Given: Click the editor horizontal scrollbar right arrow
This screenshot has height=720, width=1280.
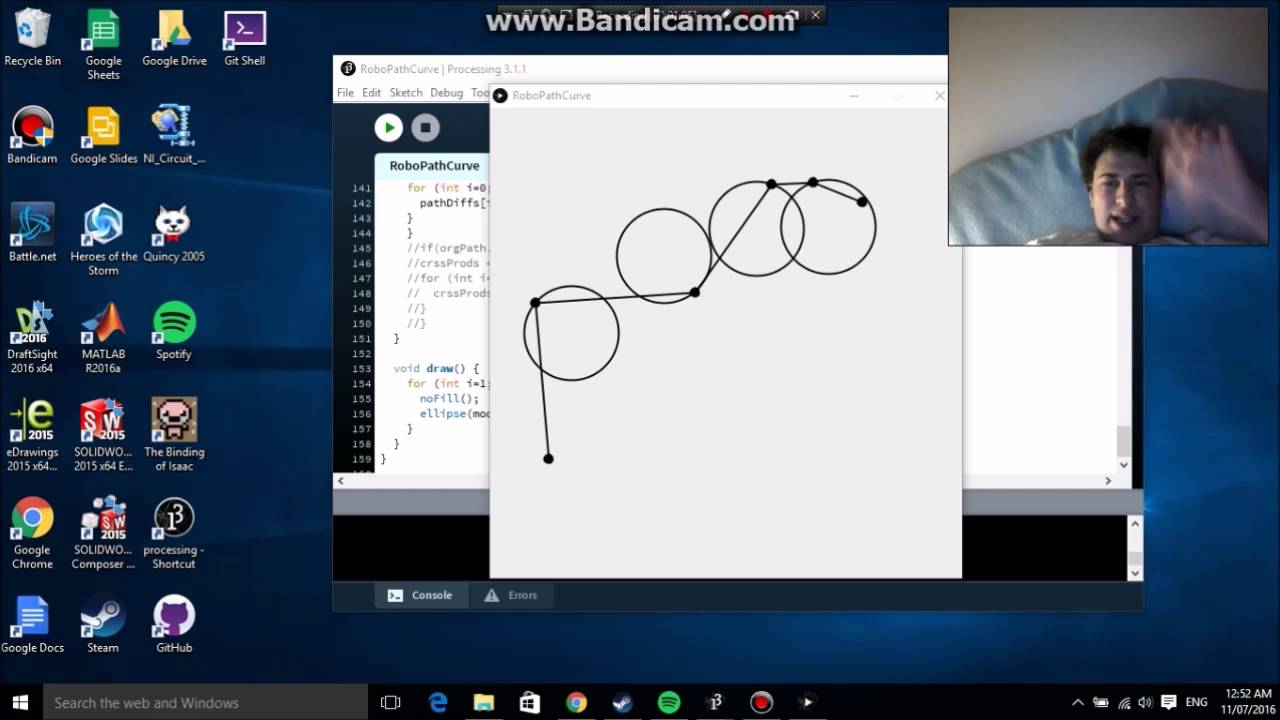Looking at the screenshot, I should (x=1108, y=481).
